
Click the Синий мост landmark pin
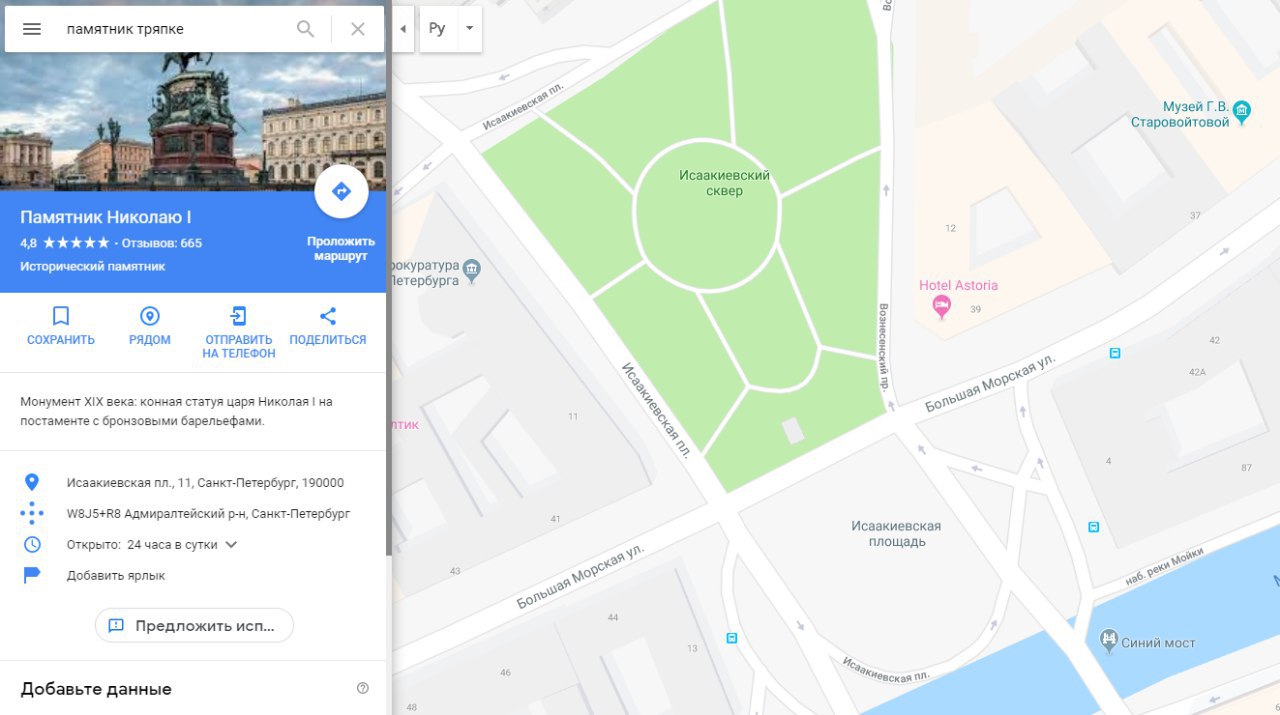click(1108, 640)
